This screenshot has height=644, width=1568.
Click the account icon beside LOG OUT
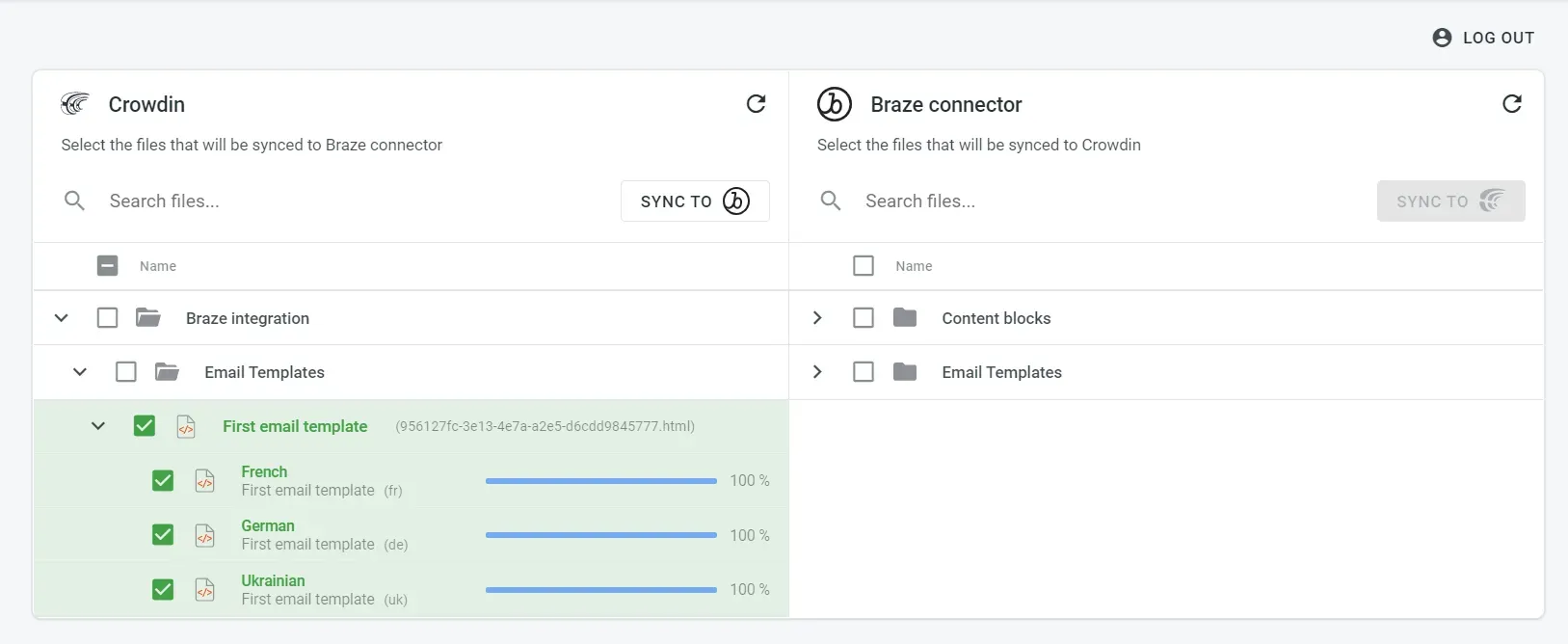[1442, 38]
